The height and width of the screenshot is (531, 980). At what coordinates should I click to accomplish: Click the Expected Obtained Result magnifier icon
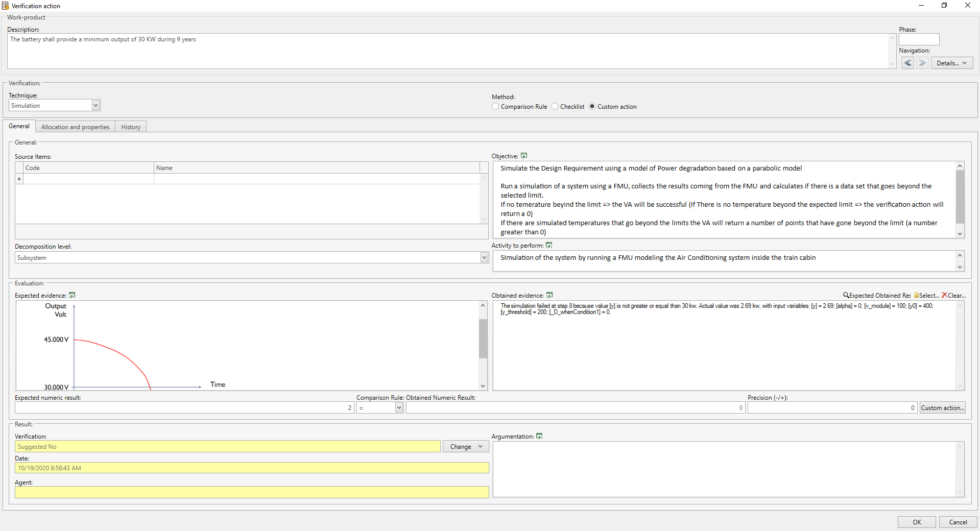[846, 296]
